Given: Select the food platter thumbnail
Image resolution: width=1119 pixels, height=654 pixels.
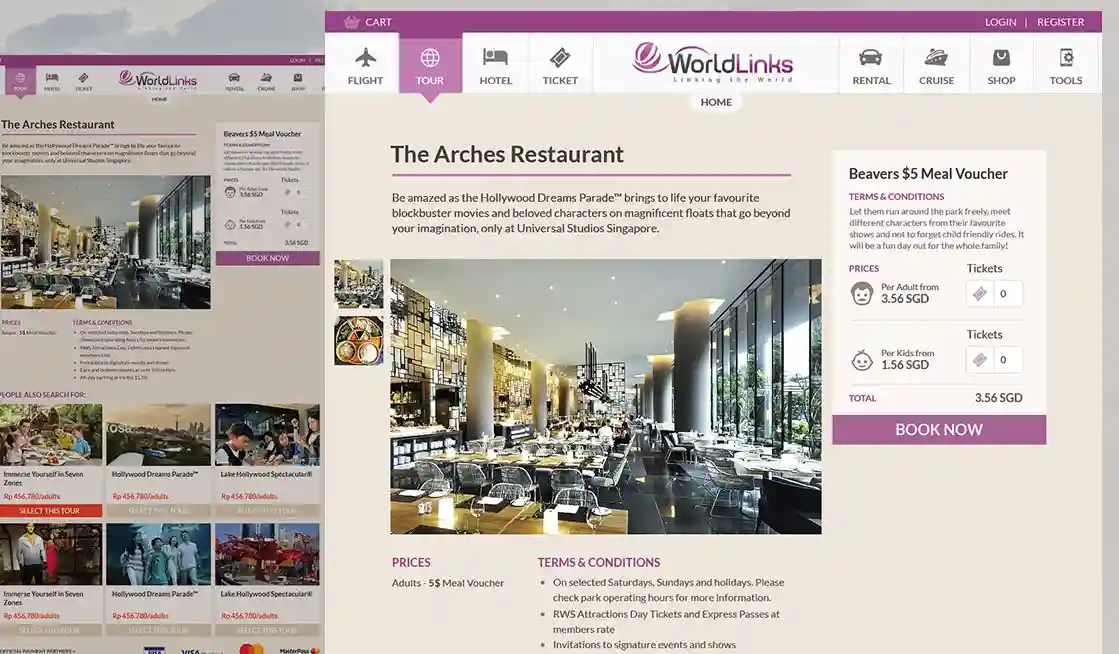Looking at the screenshot, I should tap(358, 341).
